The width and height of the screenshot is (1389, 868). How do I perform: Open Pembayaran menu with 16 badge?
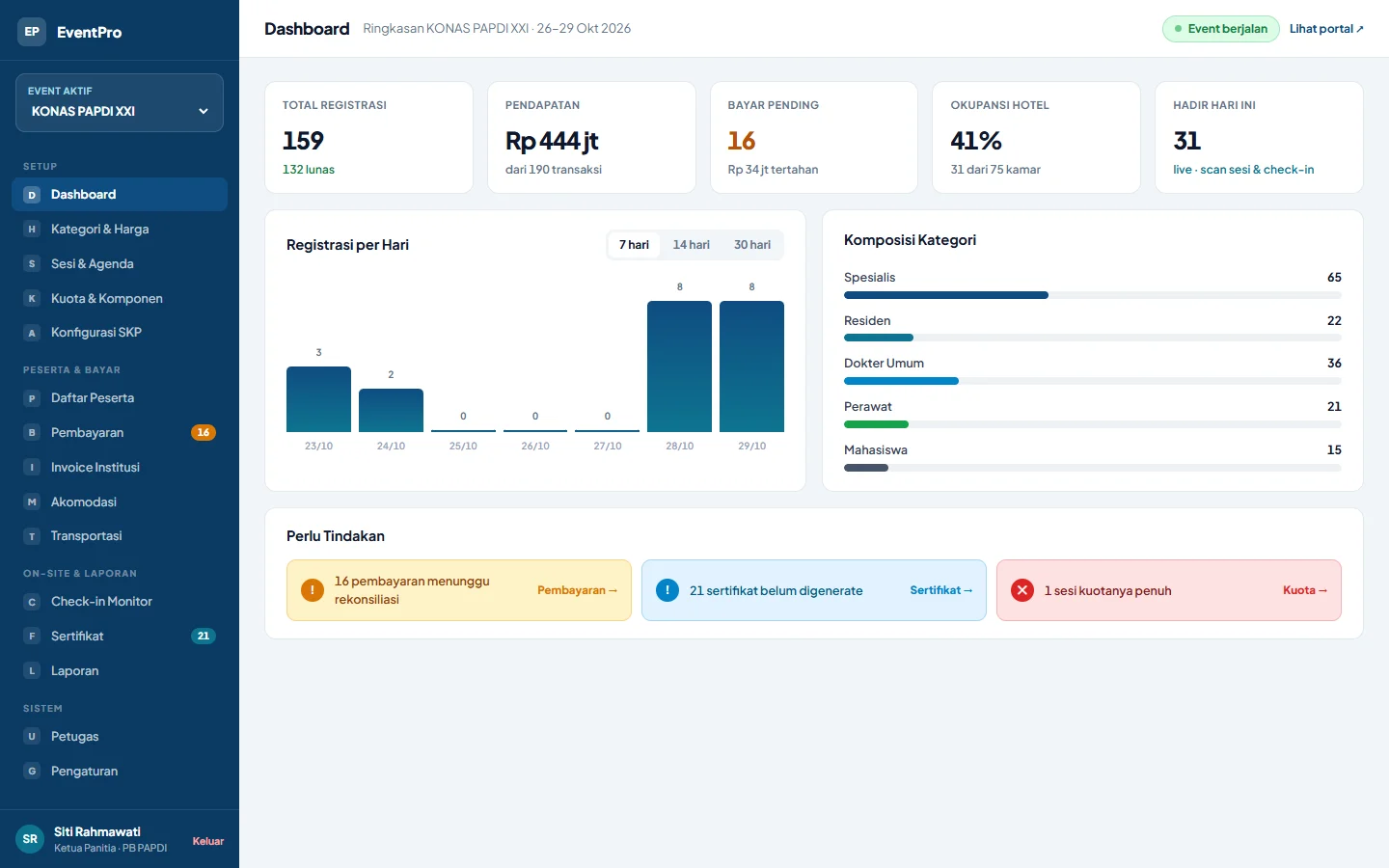[120, 433]
